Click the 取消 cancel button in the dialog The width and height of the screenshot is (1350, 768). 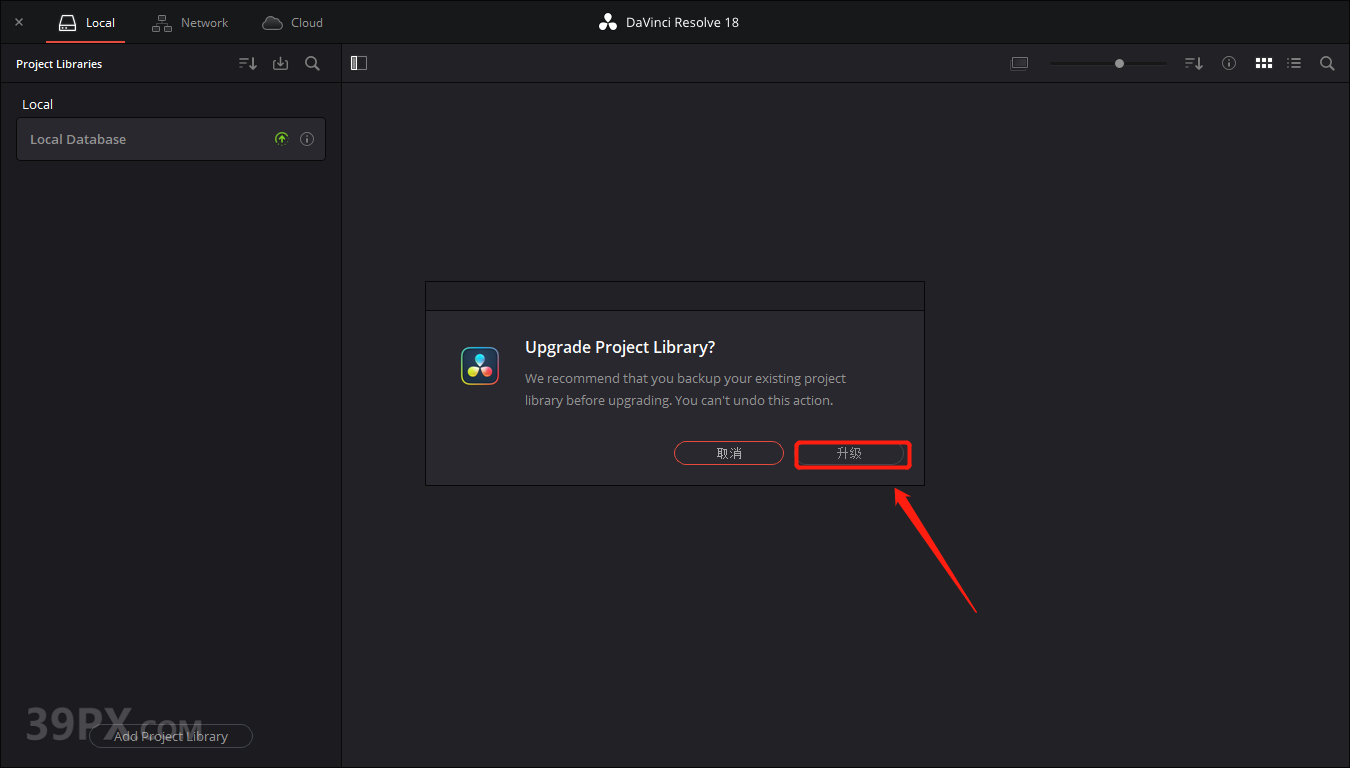coord(729,453)
